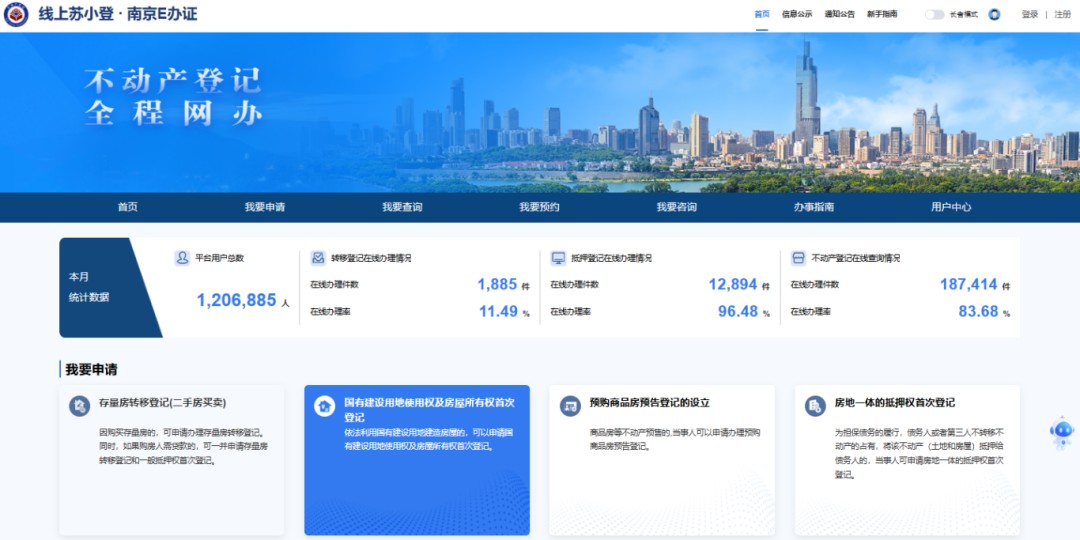
Task: Click the 新手指南 top link
Action: pyautogui.click(x=882, y=14)
